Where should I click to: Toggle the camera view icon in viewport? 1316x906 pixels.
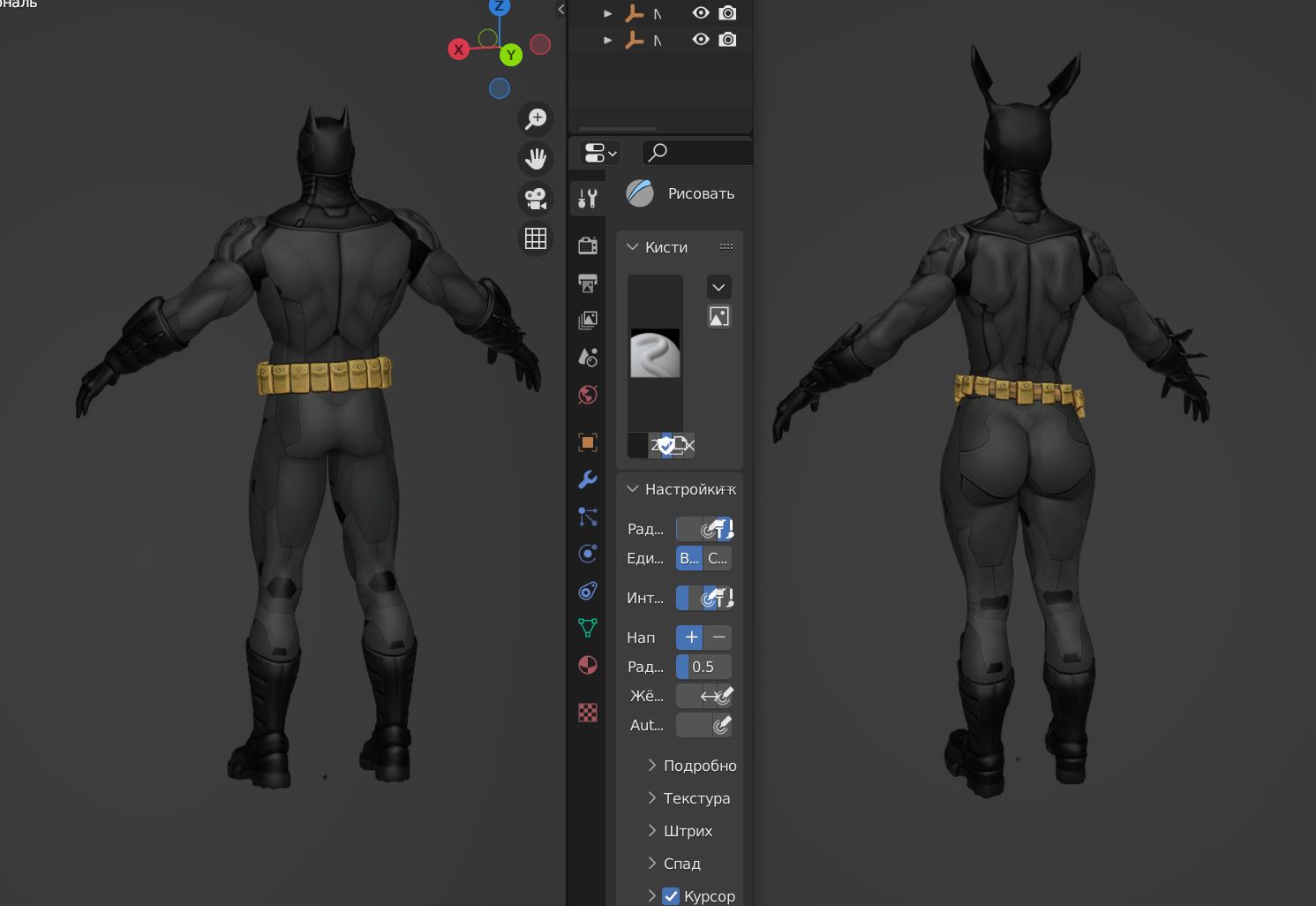tap(536, 199)
